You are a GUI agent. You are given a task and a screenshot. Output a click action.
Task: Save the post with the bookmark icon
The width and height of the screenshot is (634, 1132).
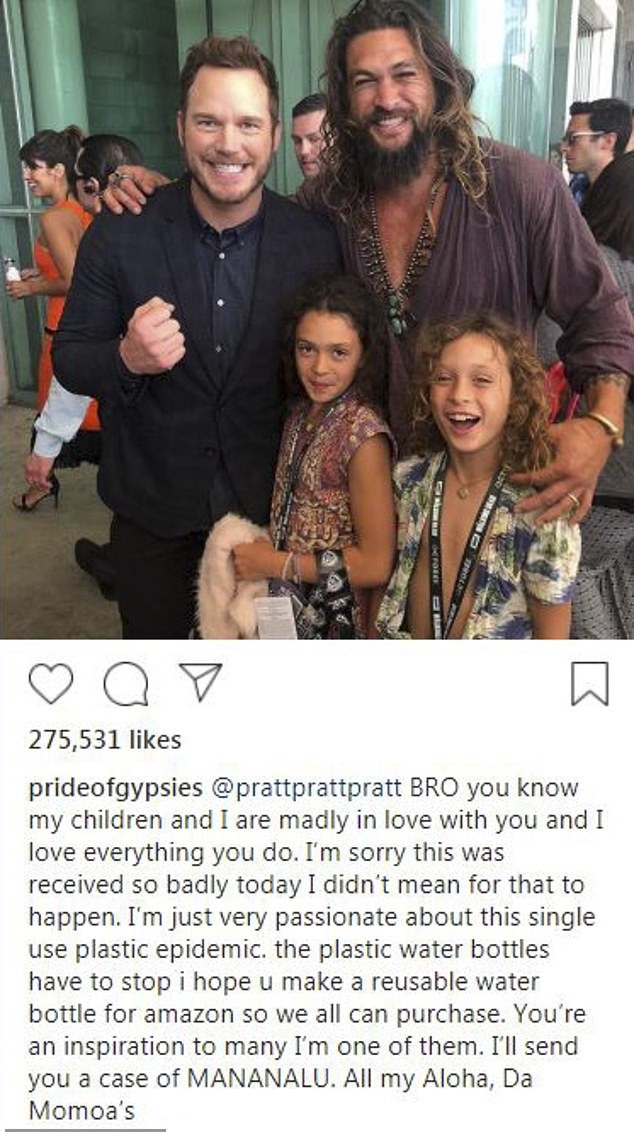pos(590,683)
